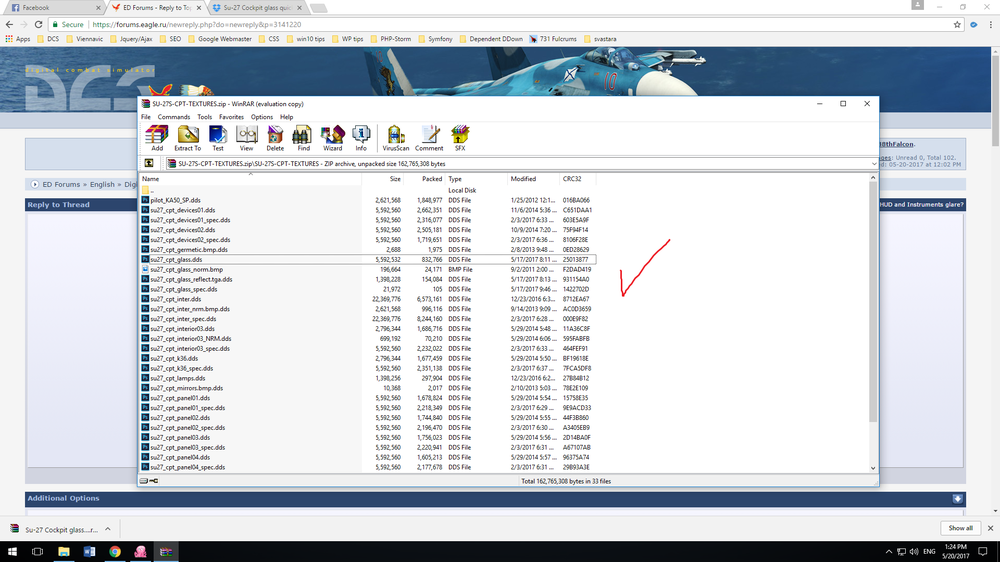Open the Commands menu
Viewport: 1000px width, 562px height.
click(x=173, y=117)
